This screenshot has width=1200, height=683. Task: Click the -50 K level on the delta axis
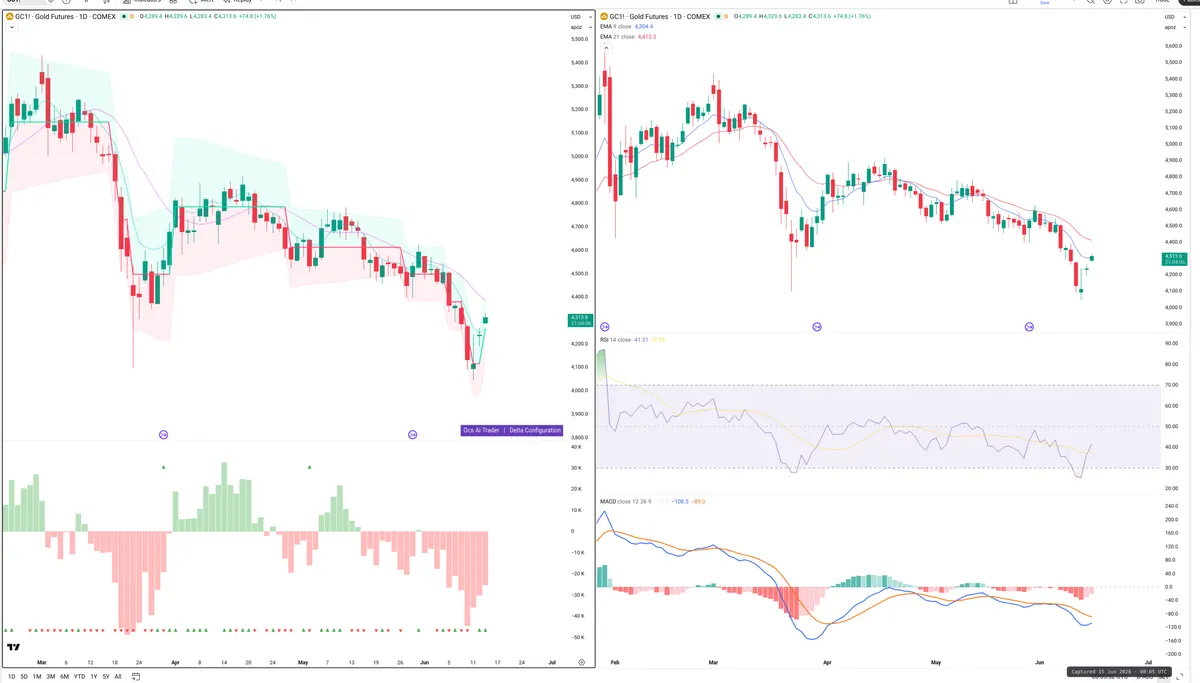tap(577, 637)
